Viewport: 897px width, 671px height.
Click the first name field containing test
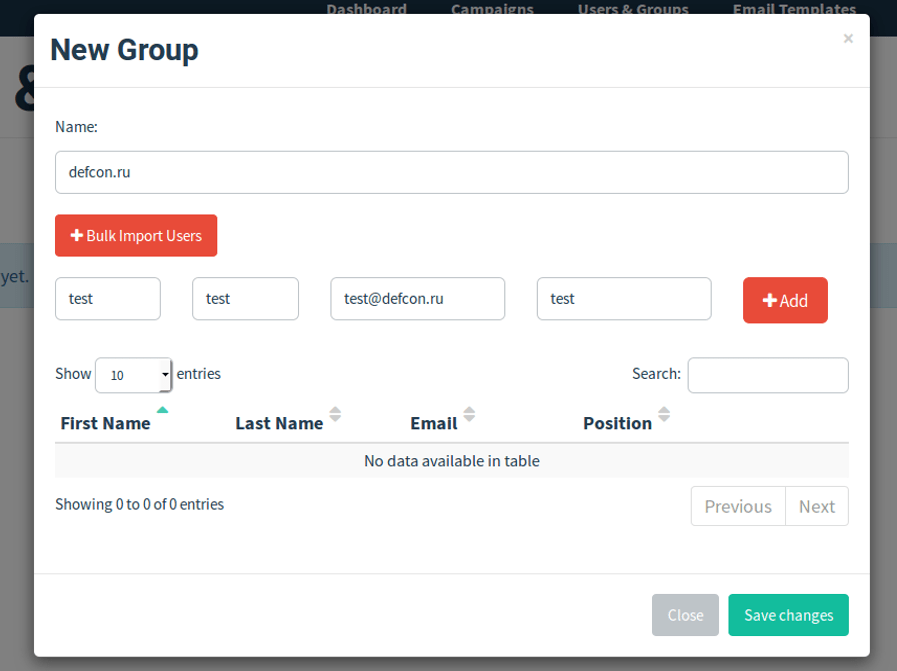108,299
